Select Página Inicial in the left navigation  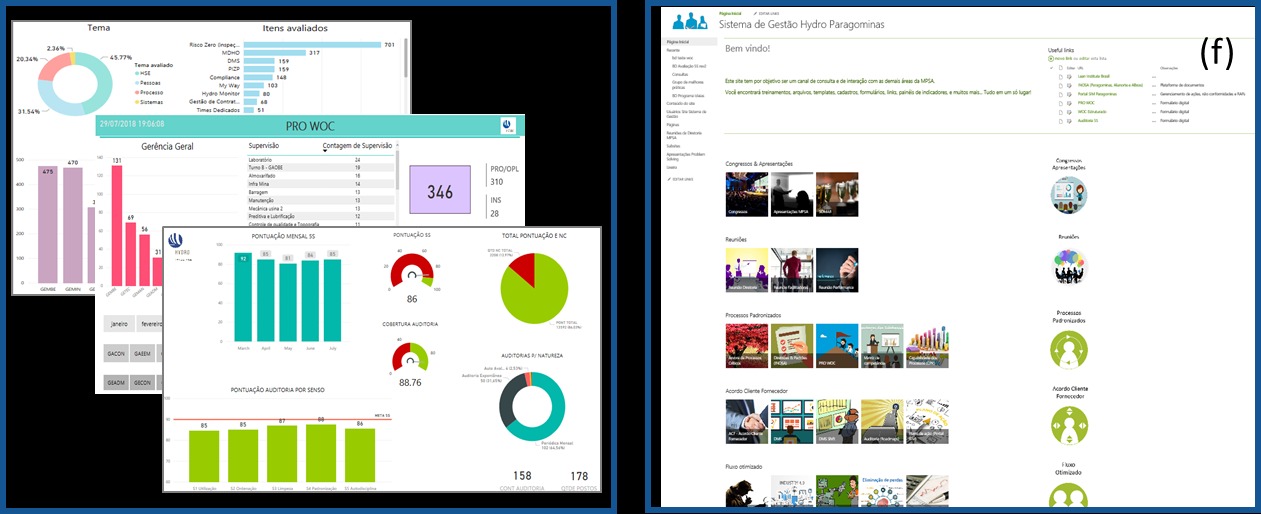(x=678, y=42)
